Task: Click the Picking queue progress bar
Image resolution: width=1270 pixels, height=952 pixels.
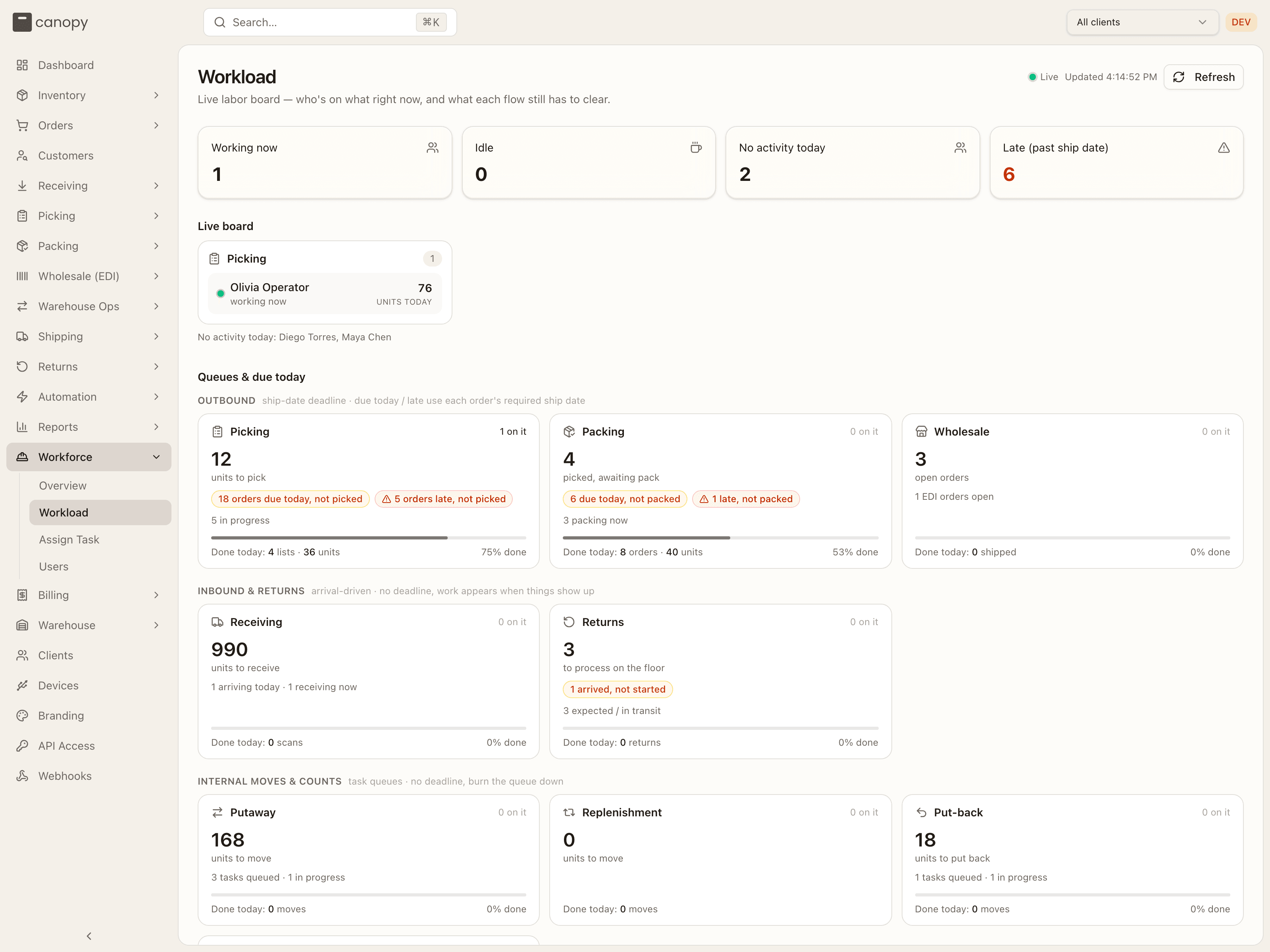Action: pyautogui.click(x=369, y=538)
